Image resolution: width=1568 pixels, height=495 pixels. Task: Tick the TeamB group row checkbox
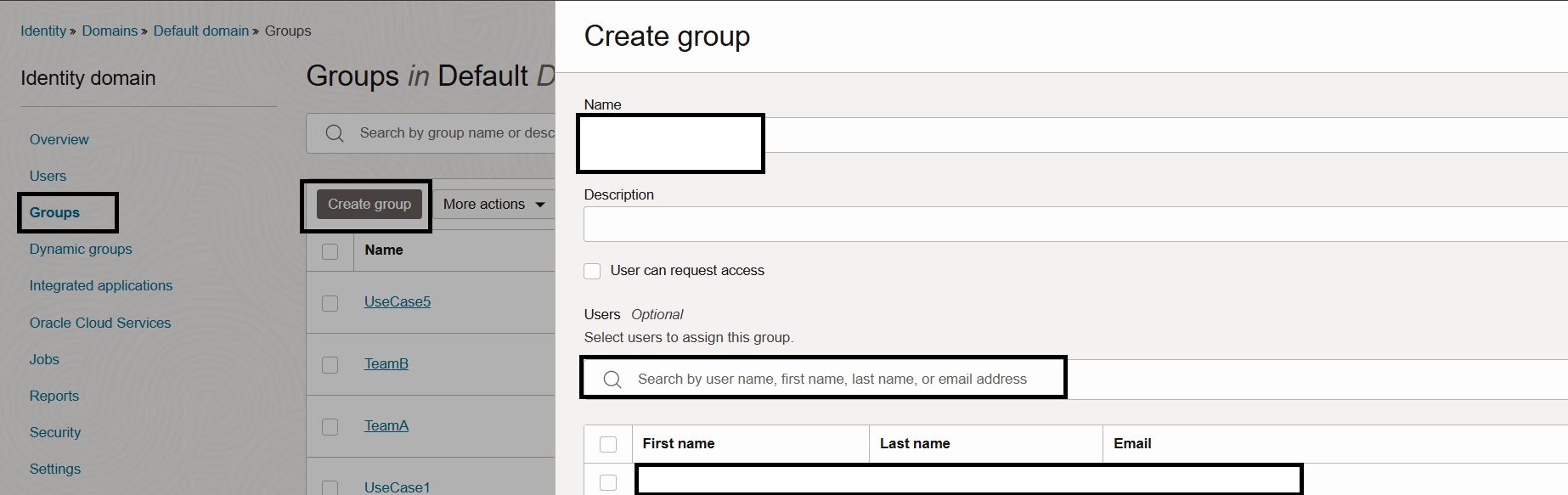(330, 365)
